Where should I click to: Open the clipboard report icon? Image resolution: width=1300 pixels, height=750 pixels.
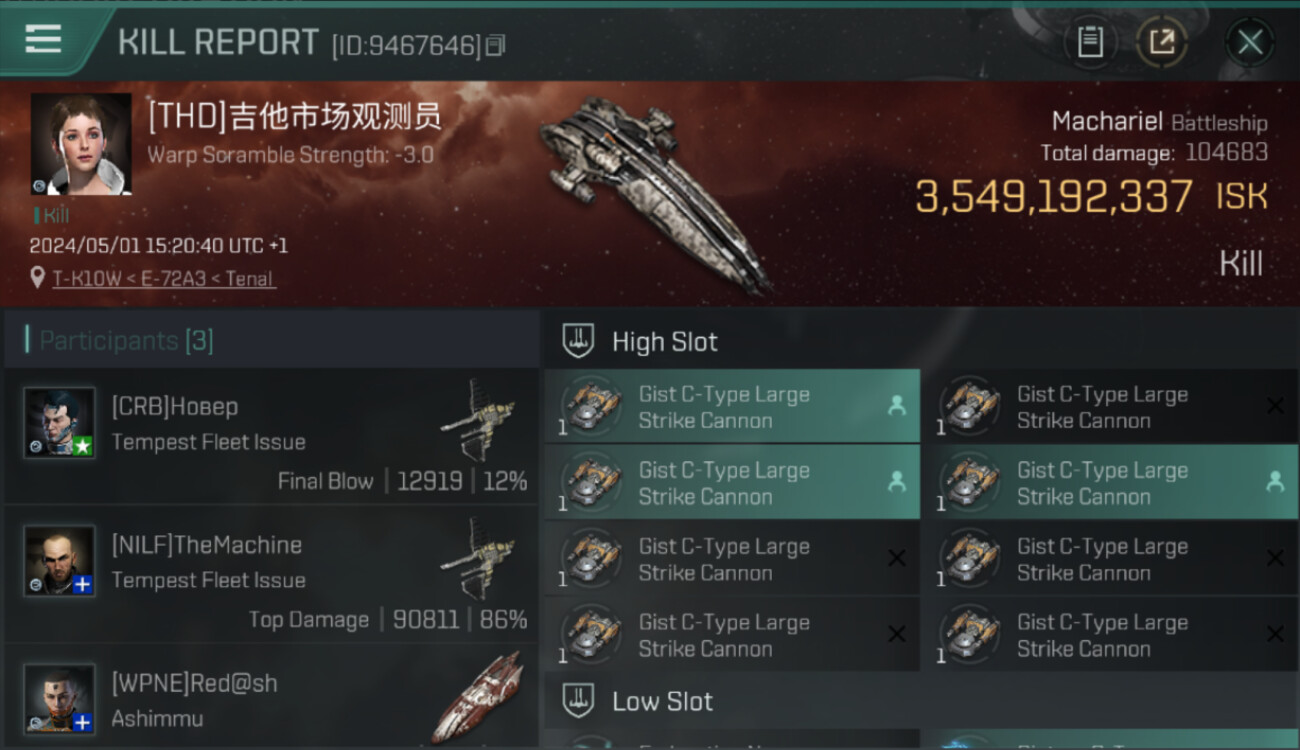tap(1090, 42)
